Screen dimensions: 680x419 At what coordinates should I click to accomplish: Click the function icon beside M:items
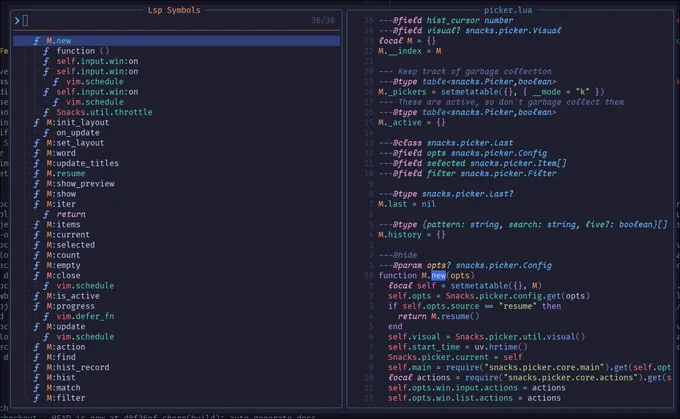point(37,225)
